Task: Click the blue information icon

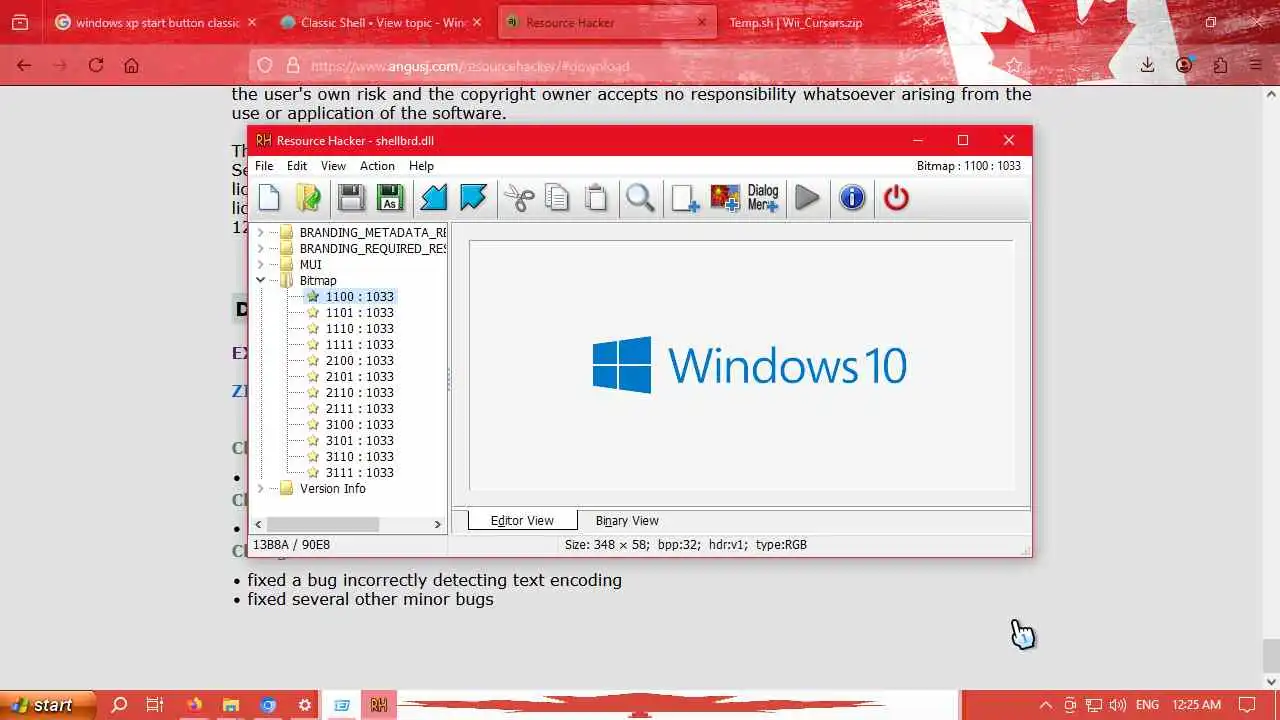Action: (x=852, y=198)
